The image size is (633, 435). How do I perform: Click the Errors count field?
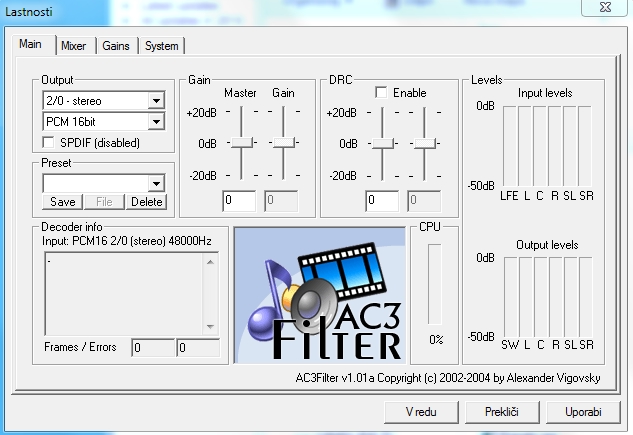point(198,348)
